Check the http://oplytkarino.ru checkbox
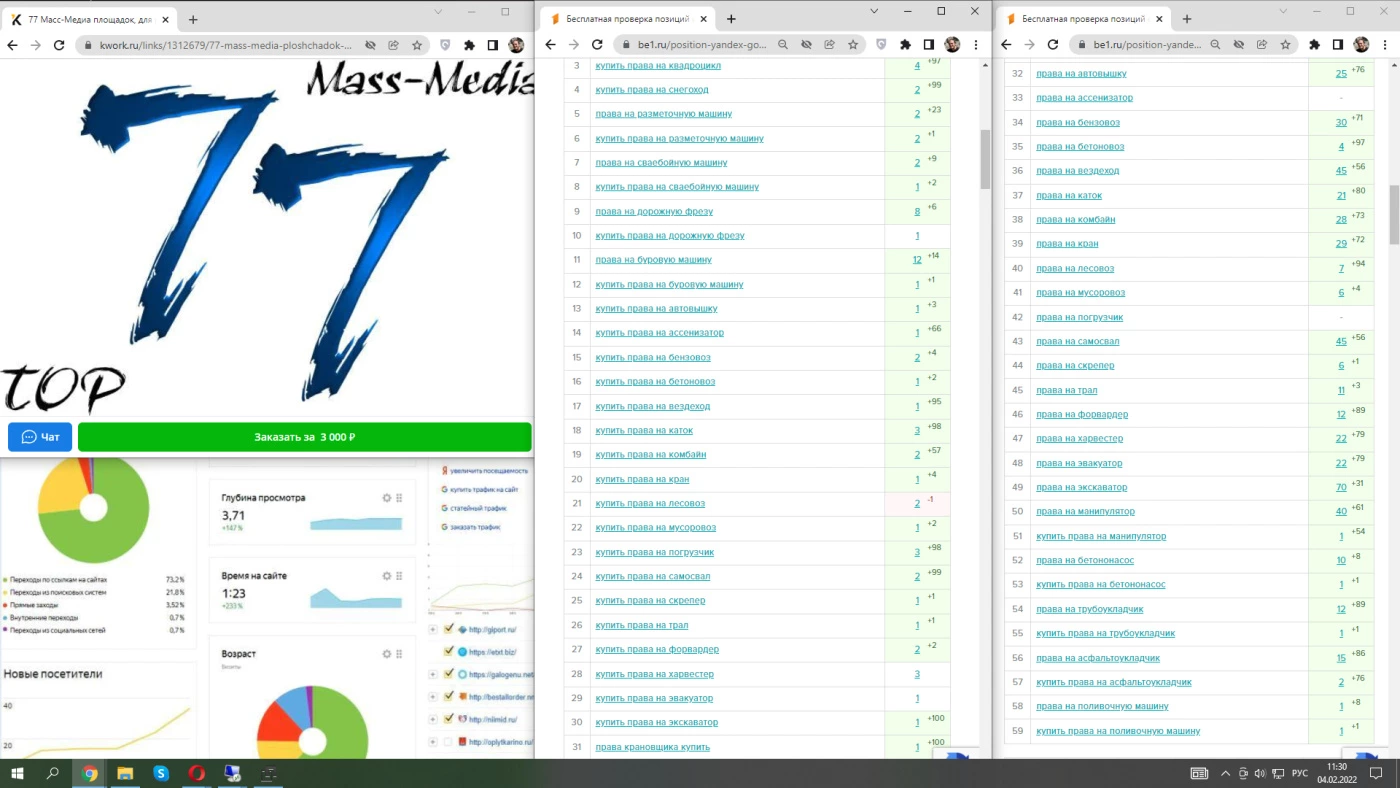 pyautogui.click(x=449, y=742)
